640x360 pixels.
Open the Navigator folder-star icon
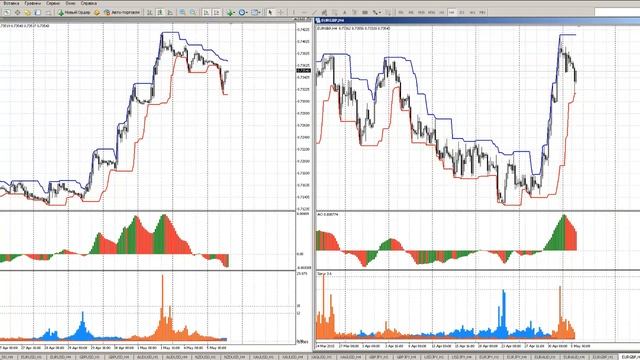click(x=27, y=13)
